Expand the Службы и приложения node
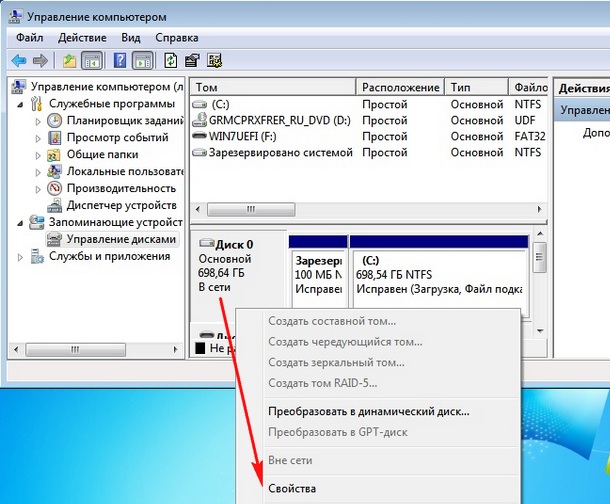The width and height of the screenshot is (610, 504). click(20, 257)
